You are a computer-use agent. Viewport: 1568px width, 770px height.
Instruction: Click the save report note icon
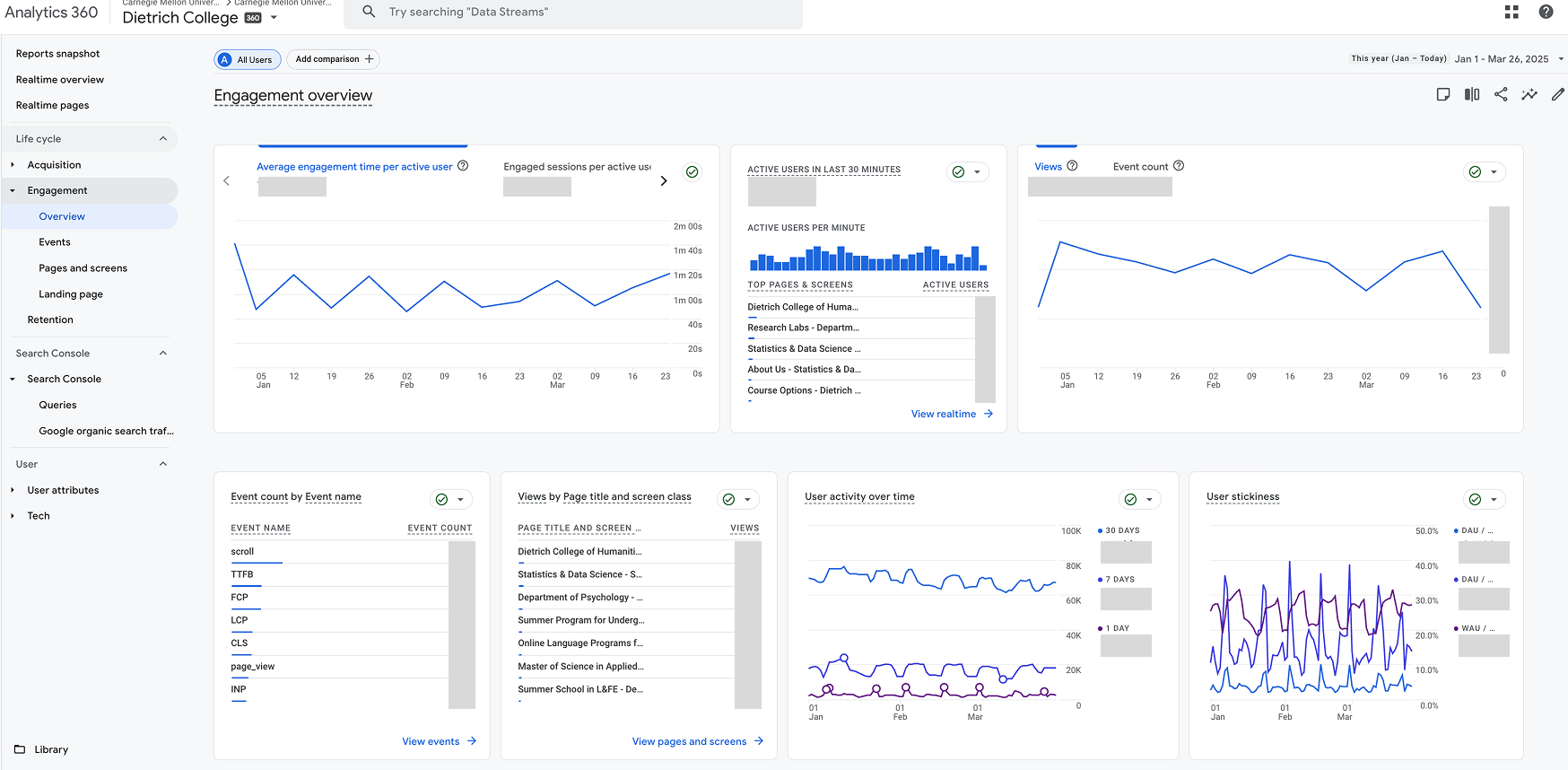[1443, 94]
